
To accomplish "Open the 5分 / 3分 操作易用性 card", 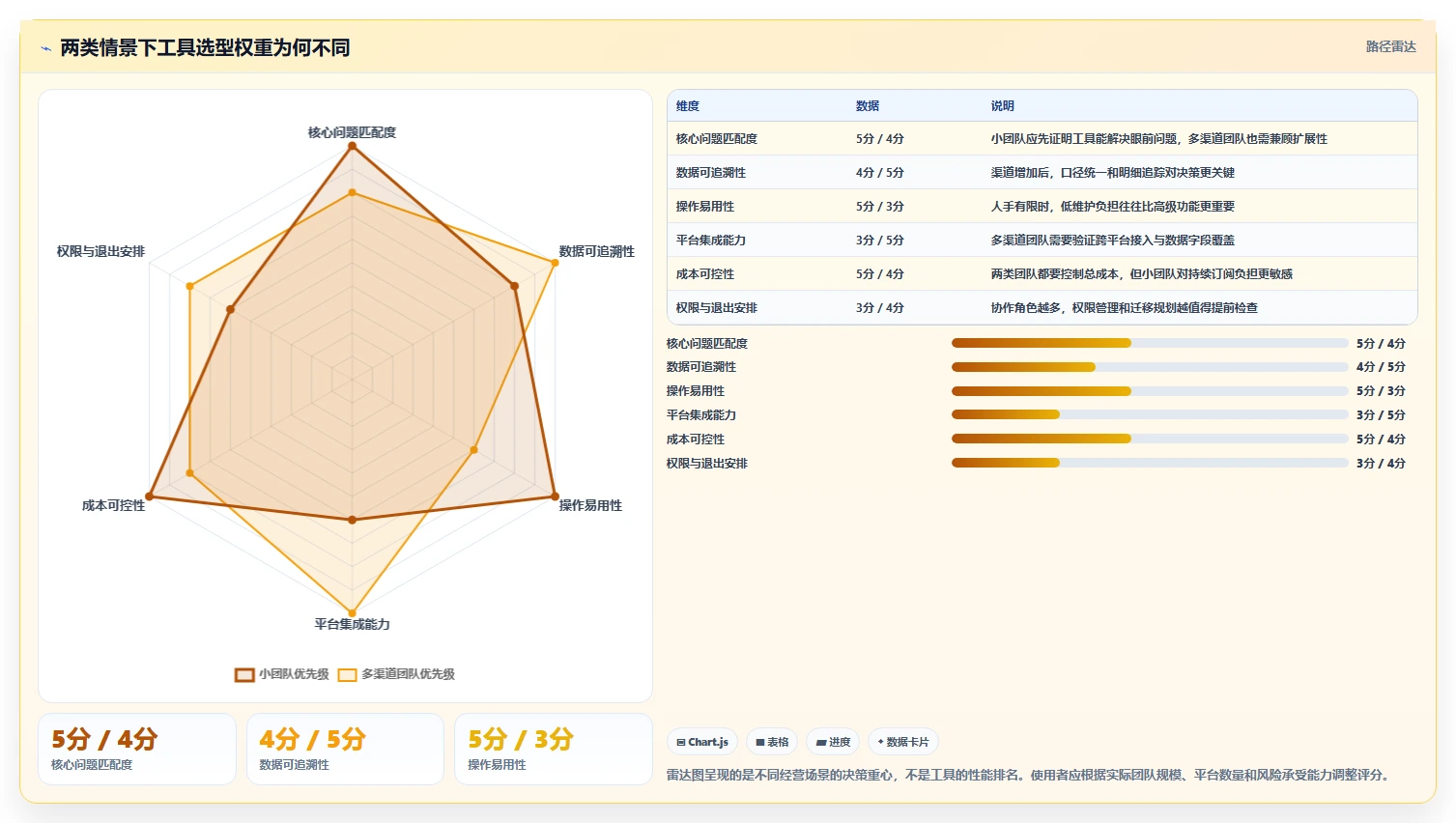I will click(x=554, y=750).
